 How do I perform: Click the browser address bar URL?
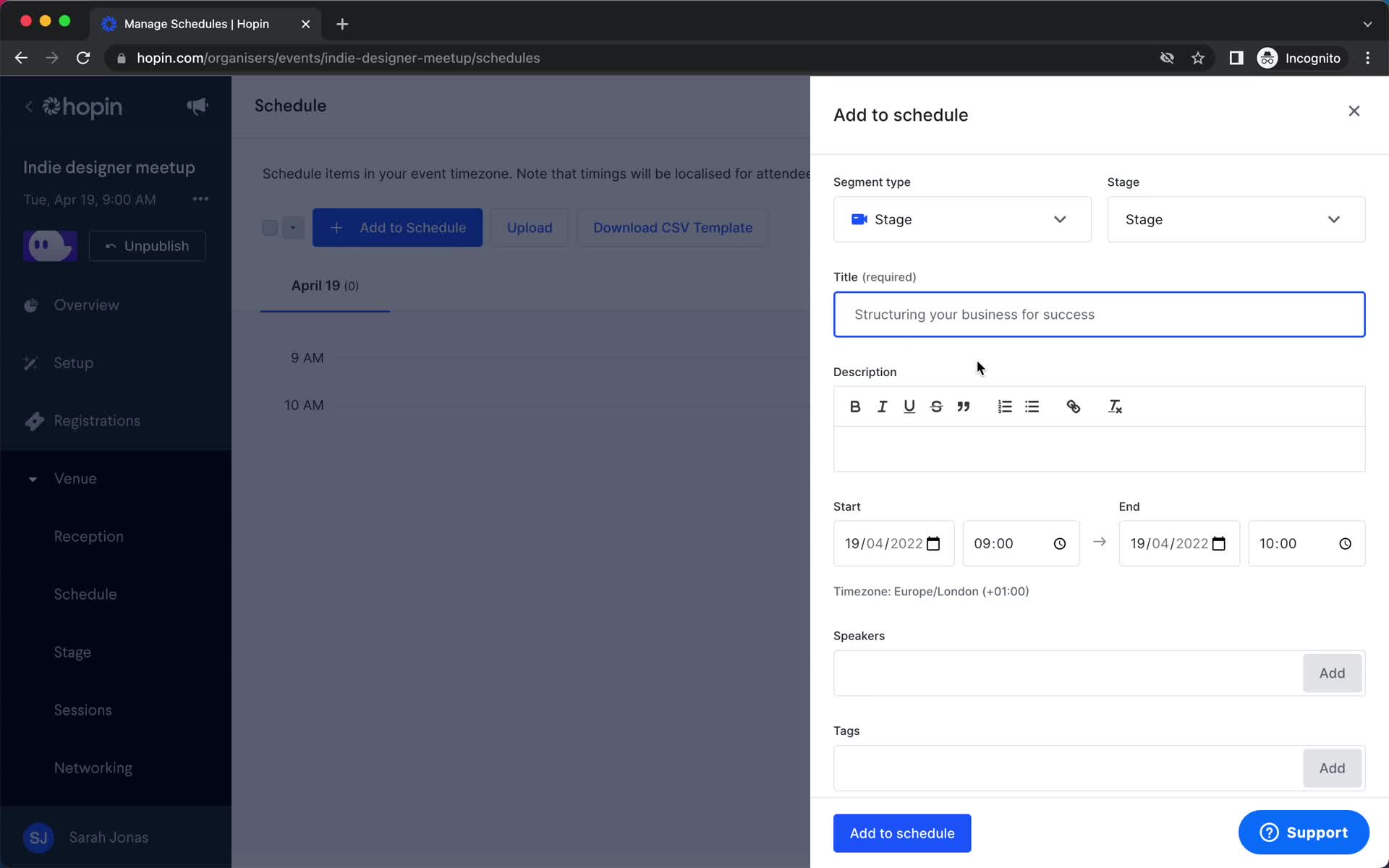[x=338, y=58]
